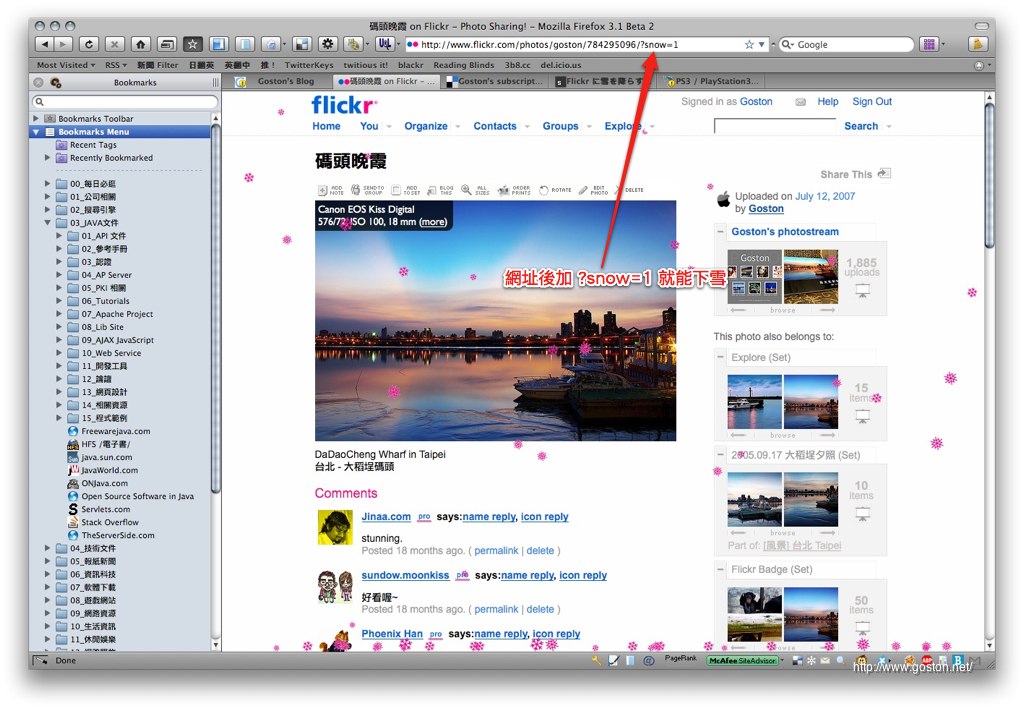Open the URL history dropdown arrow
The image size is (1024, 709).
click(761, 44)
